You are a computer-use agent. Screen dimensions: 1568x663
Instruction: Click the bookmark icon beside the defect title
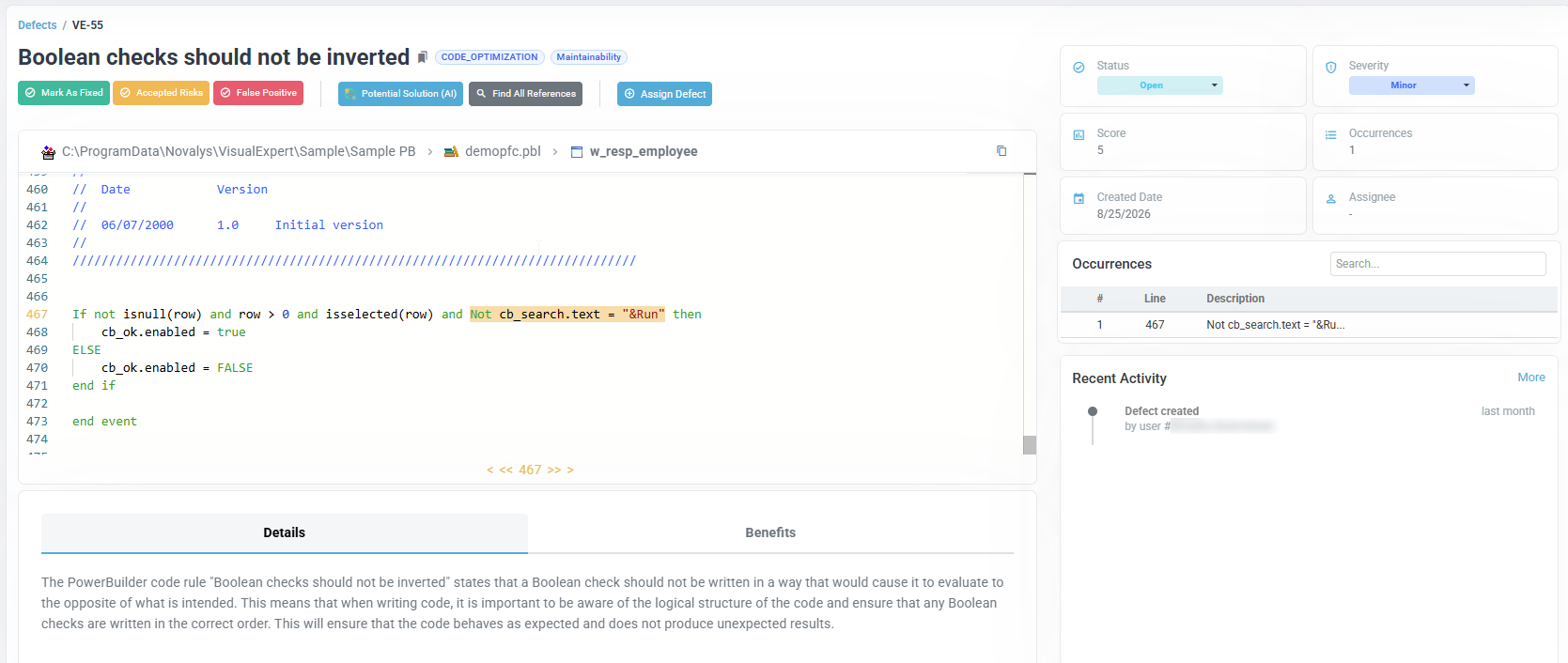[423, 57]
